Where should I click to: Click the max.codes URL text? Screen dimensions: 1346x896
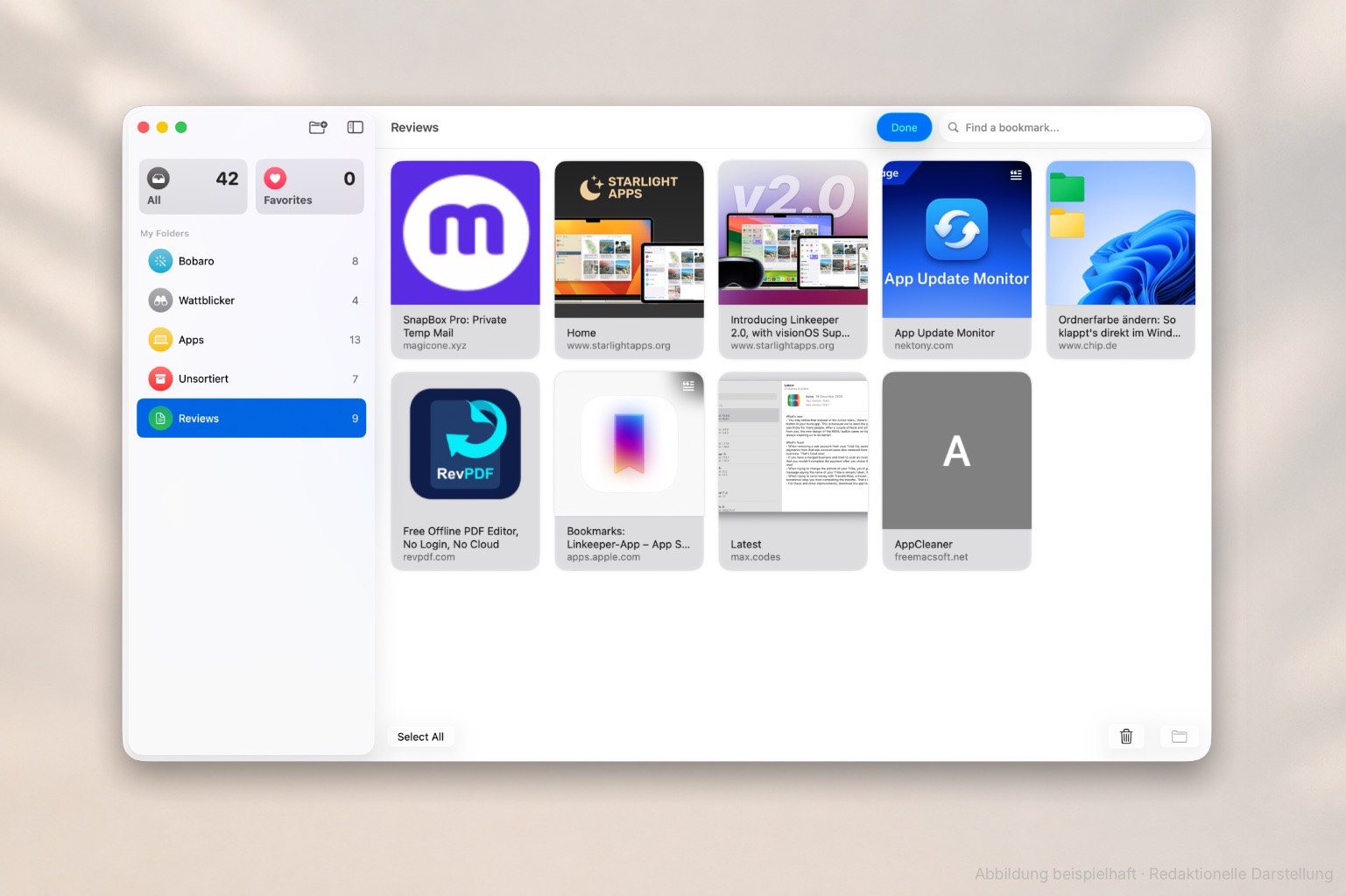pos(755,557)
